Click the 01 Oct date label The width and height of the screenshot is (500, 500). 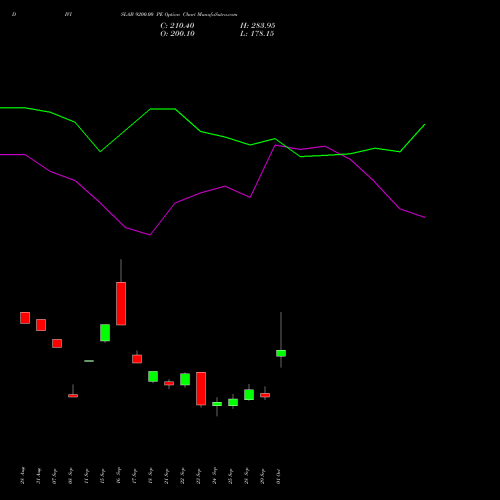click(x=278, y=476)
